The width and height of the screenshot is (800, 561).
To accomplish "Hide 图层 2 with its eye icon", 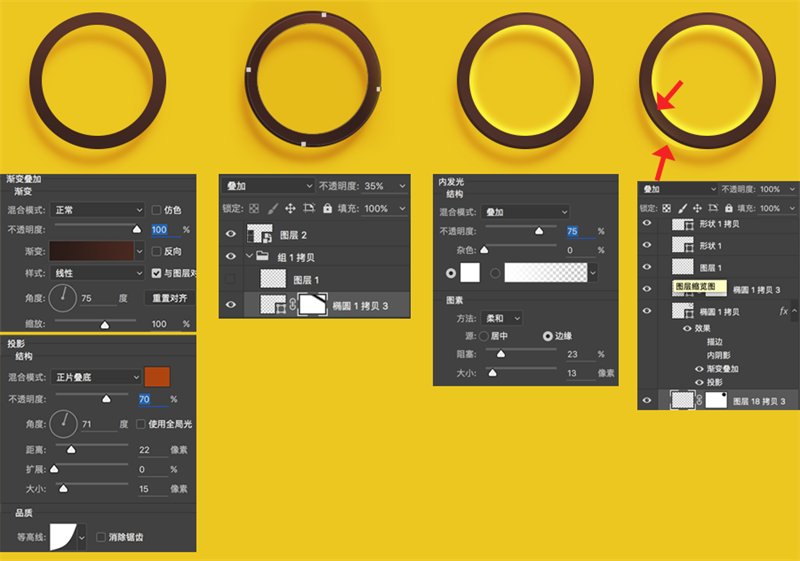I will pyautogui.click(x=231, y=234).
